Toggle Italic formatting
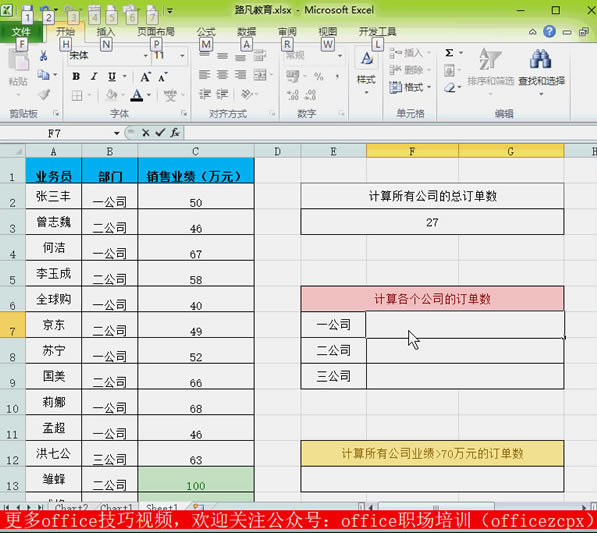 coord(94,77)
